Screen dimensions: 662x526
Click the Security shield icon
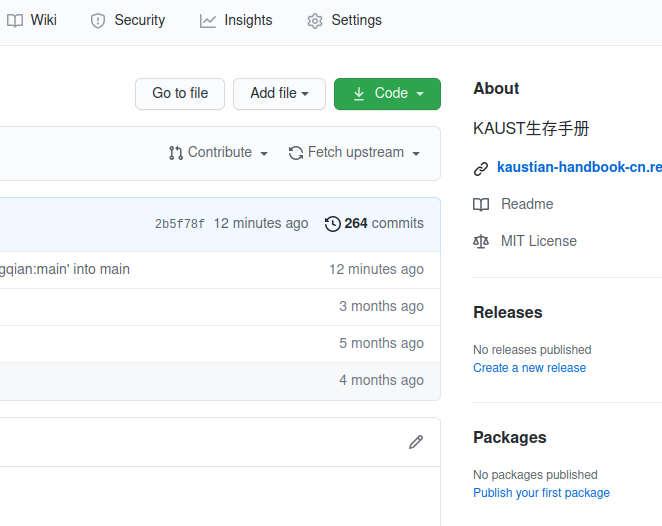point(98,20)
